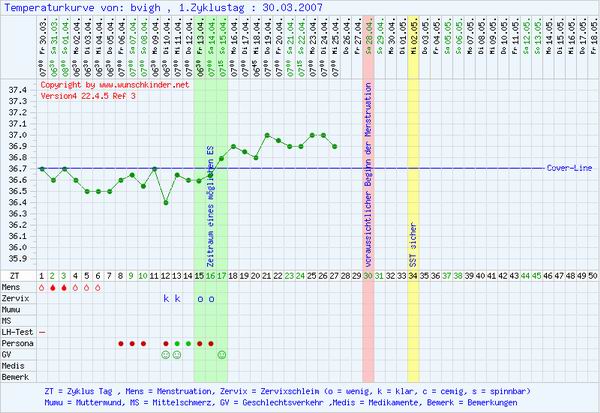Click the filled menstruation drop on cycle day 2
Image resolution: width=600 pixels, height=413 pixels.
coord(53,287)
